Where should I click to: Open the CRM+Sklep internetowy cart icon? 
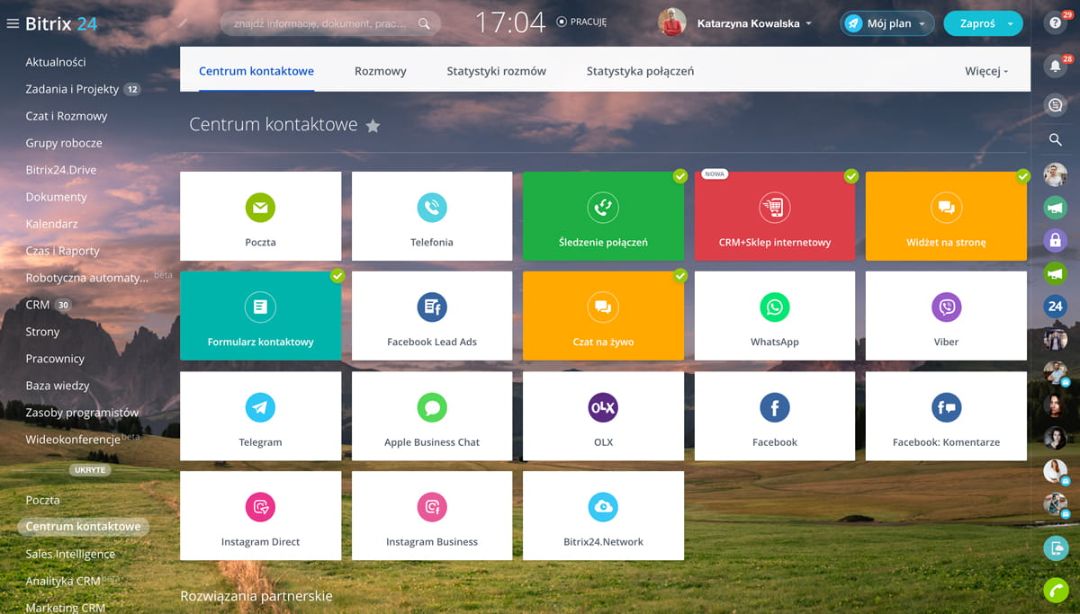click(774, 207)
